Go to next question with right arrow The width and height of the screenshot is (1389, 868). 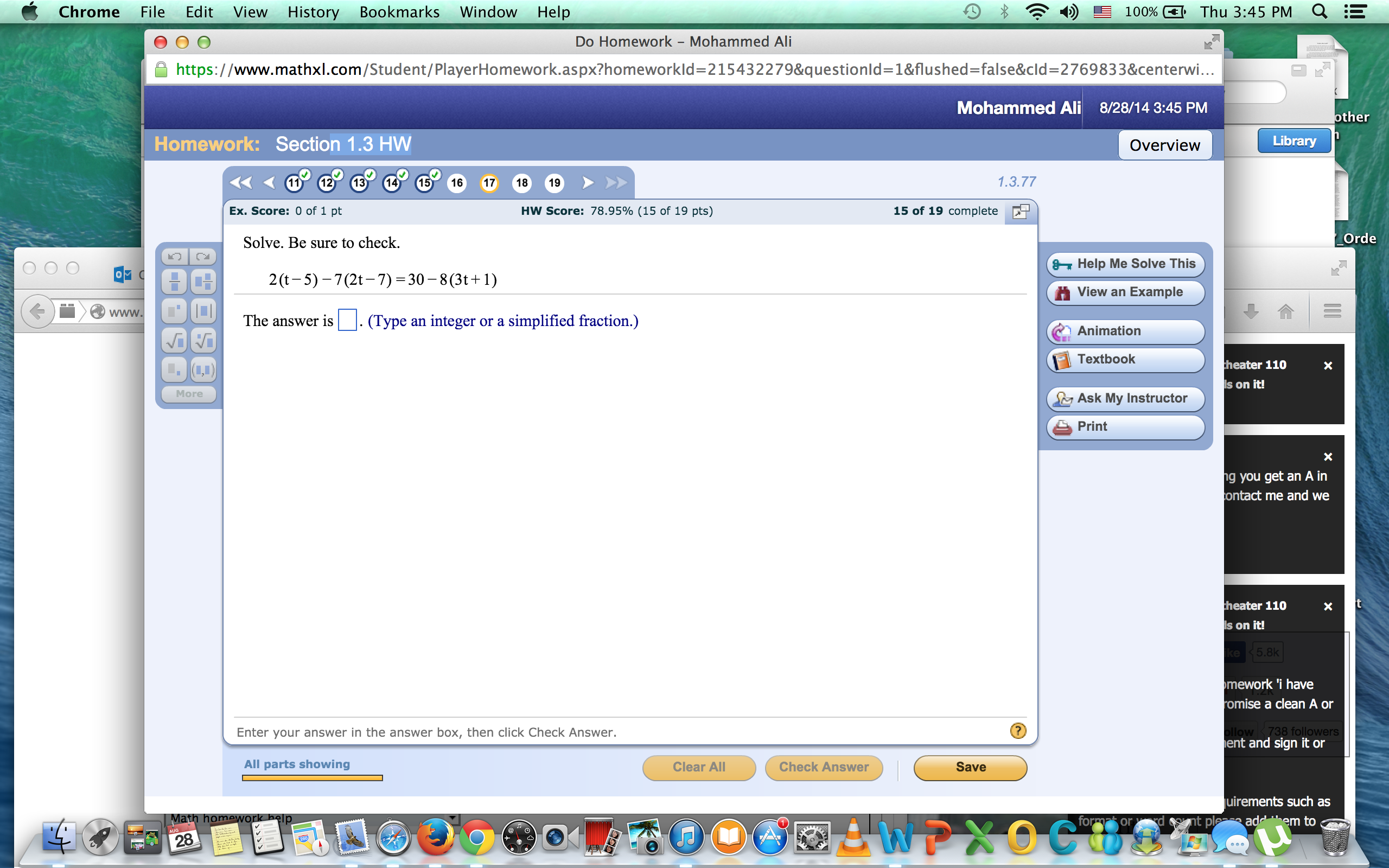pyautogui.click(x=587, y=183)
